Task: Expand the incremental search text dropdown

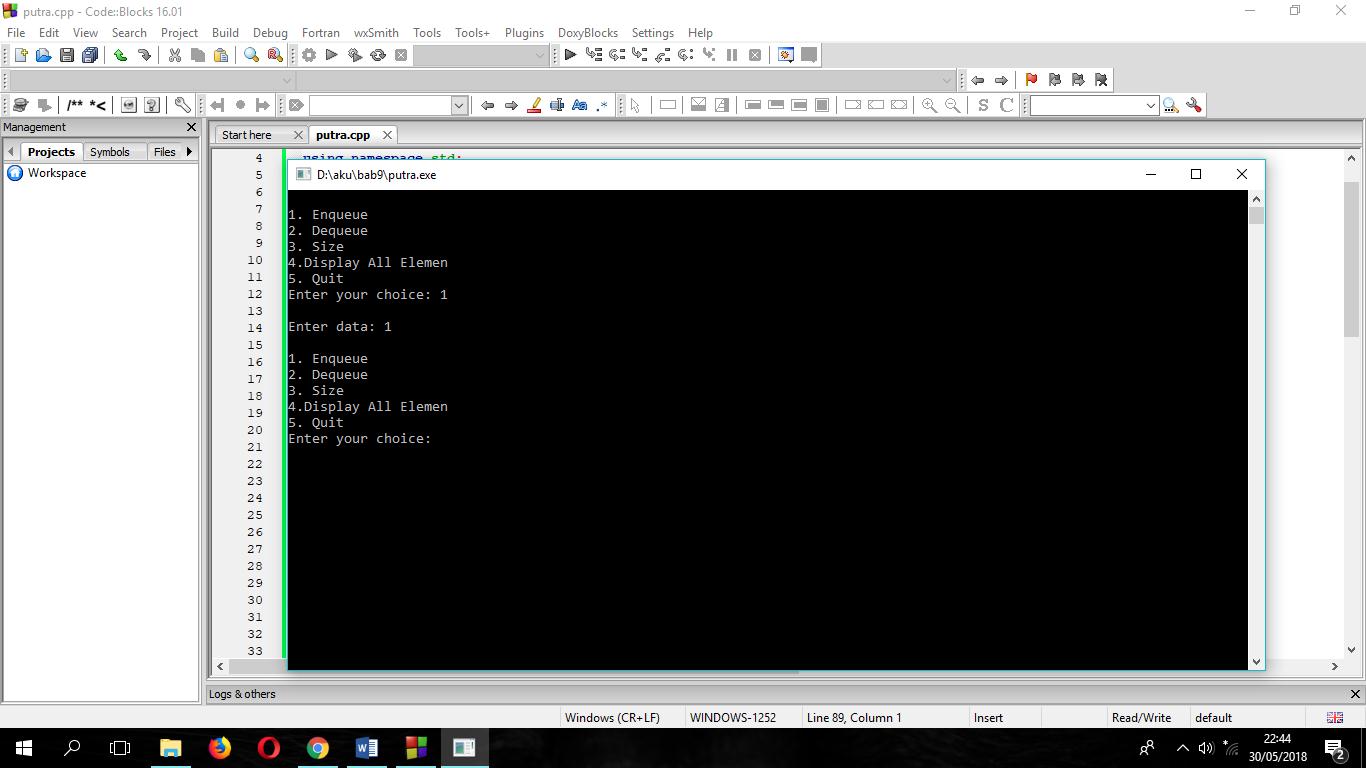Action: click(459, 105)
